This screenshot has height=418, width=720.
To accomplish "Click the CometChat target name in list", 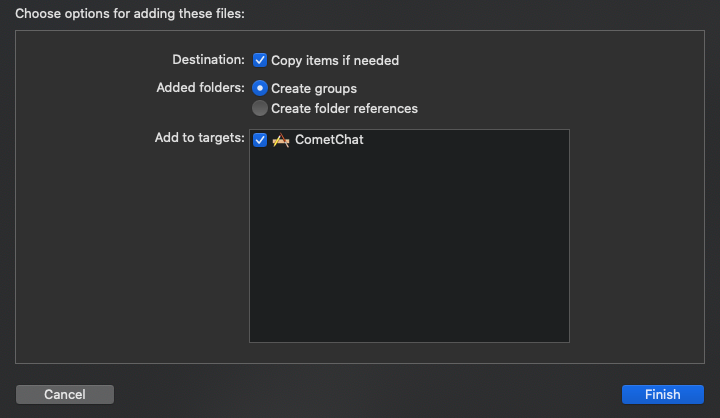I will point(329,140).
